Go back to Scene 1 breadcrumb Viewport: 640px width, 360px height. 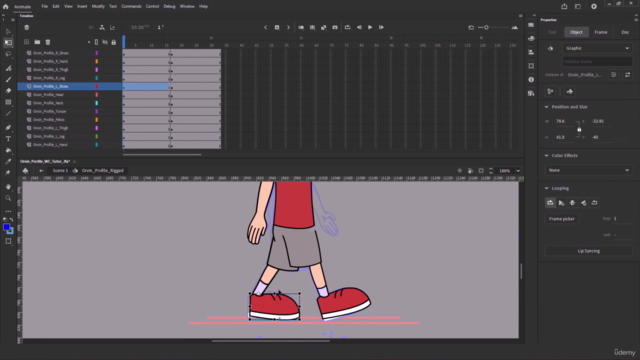tap(60, 171)
